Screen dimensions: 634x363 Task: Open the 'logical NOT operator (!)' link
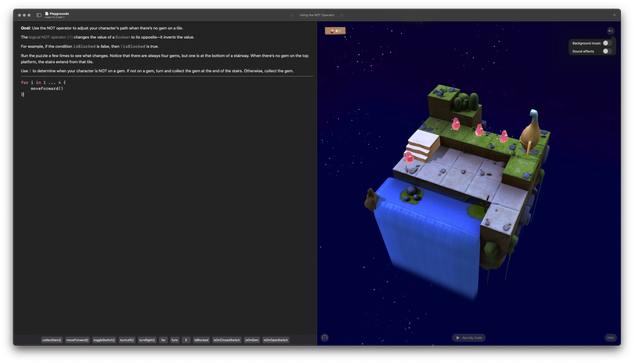51,37
